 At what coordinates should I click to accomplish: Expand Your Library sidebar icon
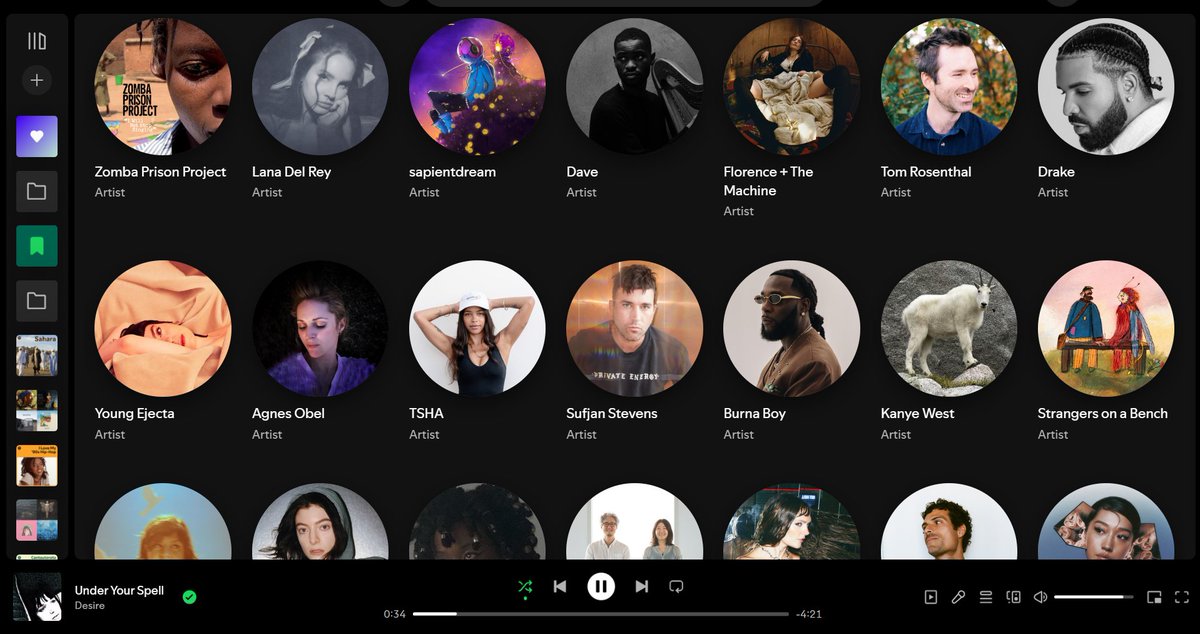37,41
